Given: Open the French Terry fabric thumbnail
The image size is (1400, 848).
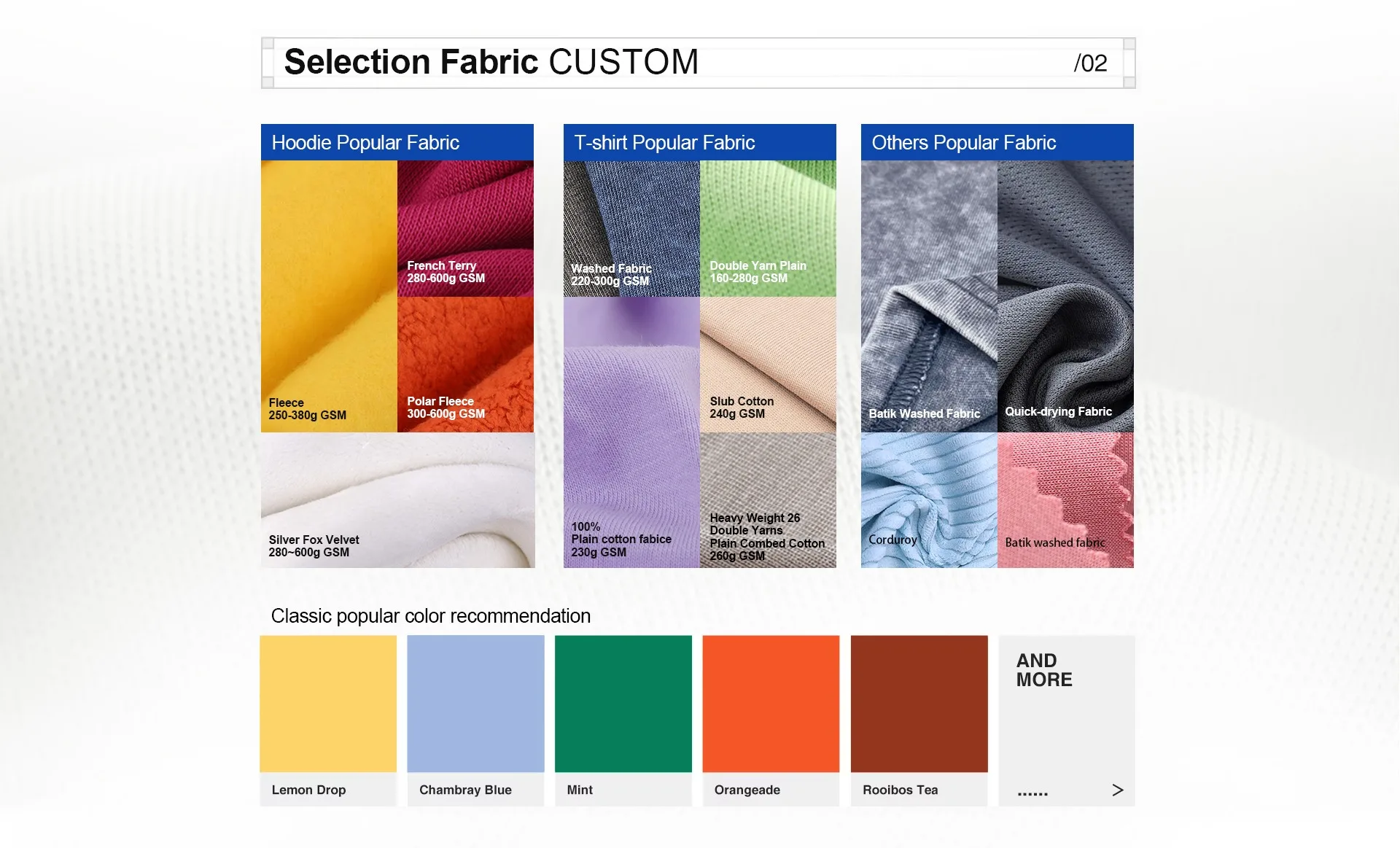Looking at the screenshot, I should [465, 228].
